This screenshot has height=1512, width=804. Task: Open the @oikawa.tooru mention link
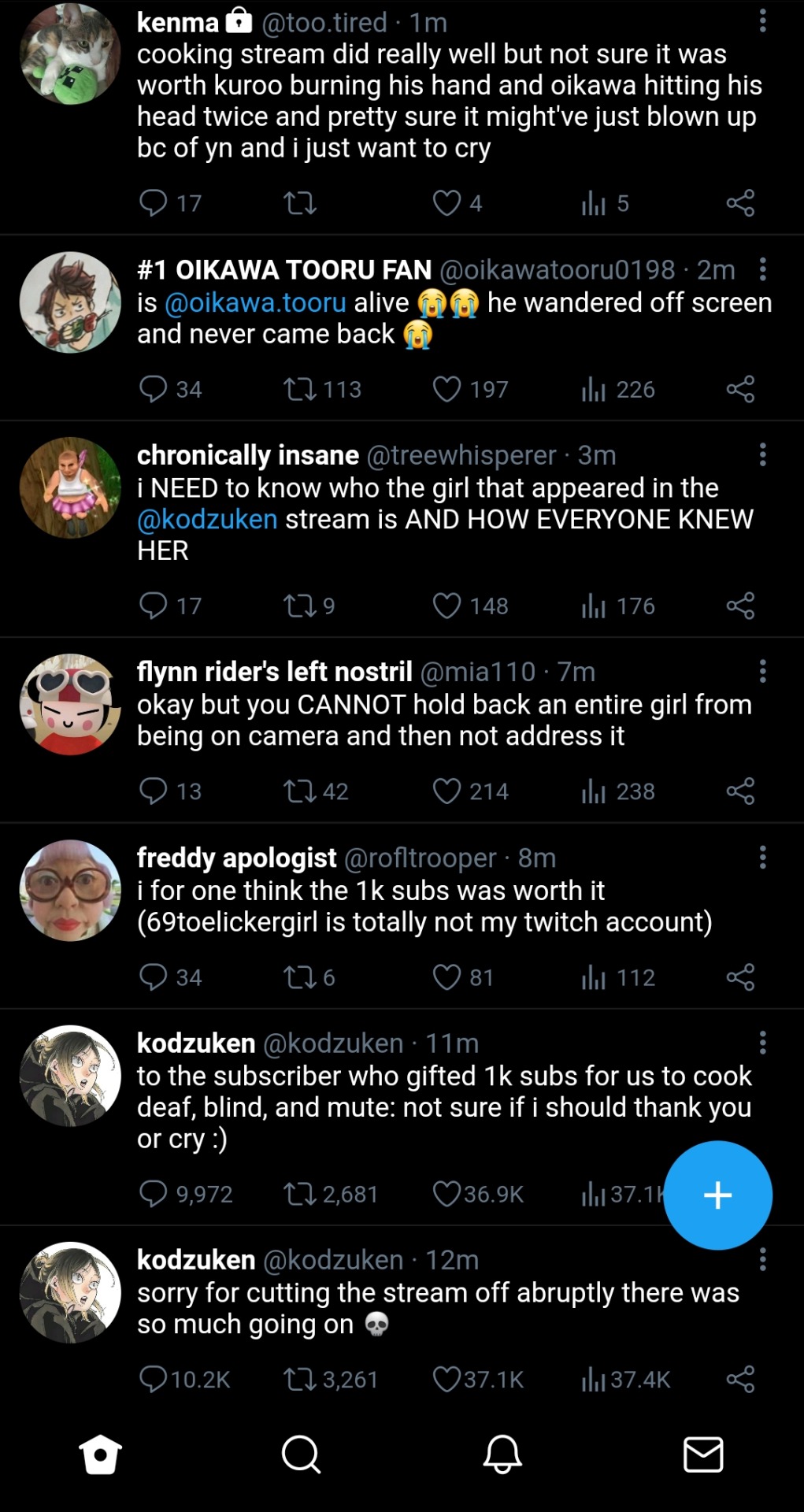255,302
